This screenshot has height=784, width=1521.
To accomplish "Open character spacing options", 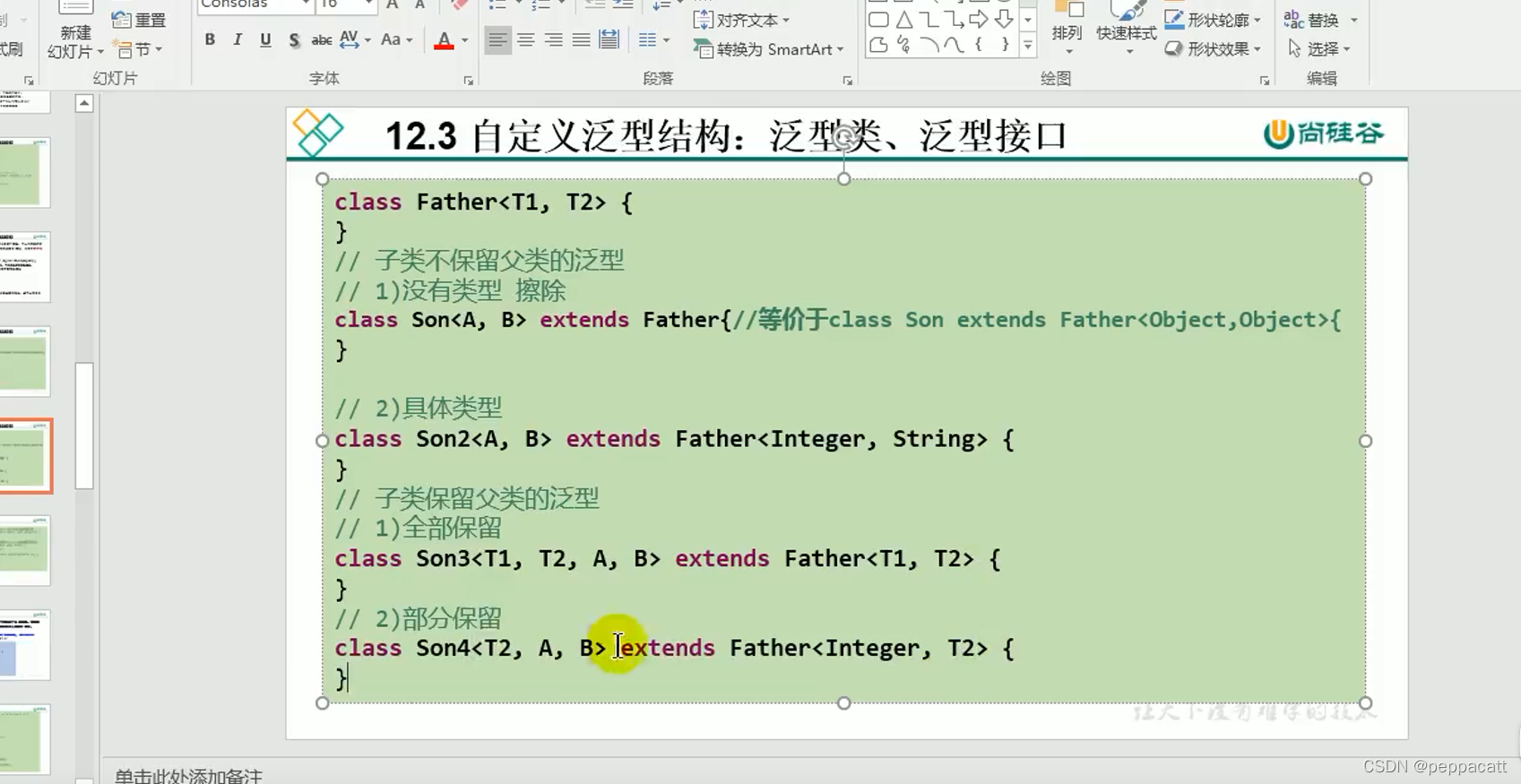I will (x=354, y=39).
